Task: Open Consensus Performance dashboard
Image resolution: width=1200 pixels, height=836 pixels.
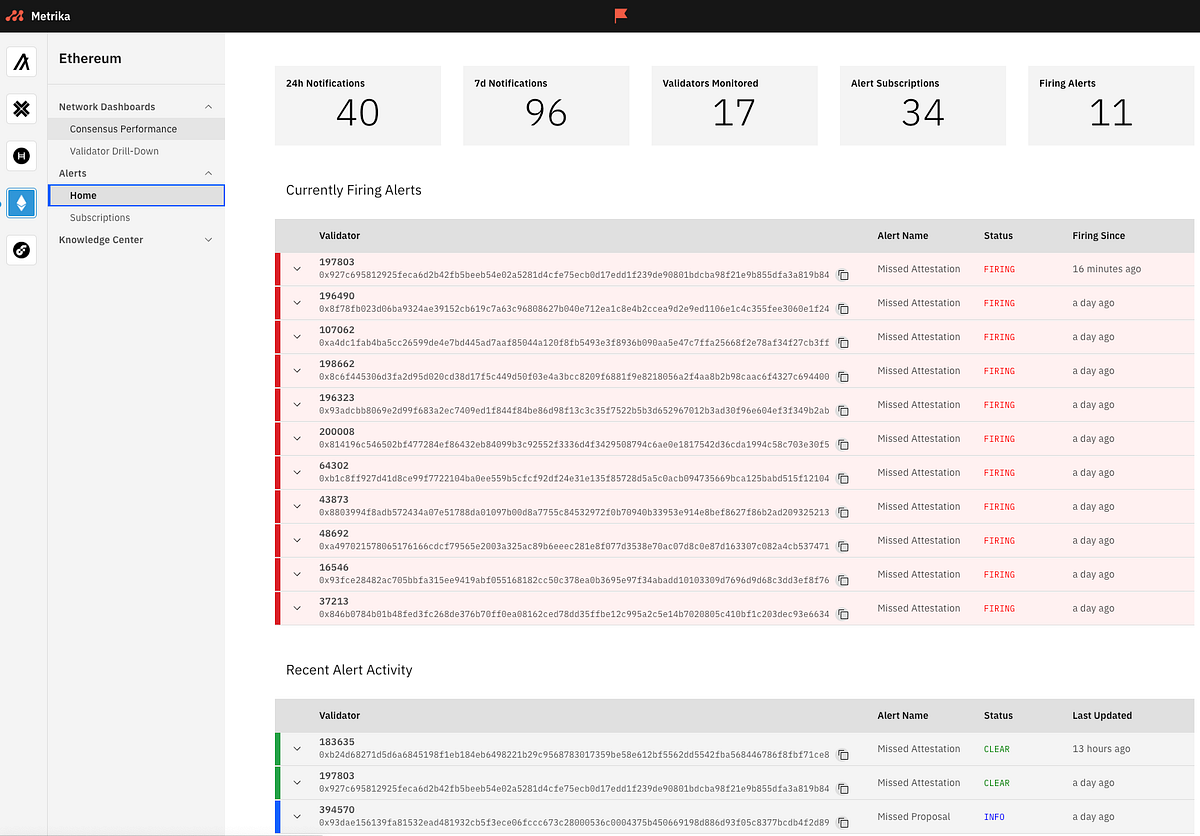Action: [x=136, y=129]
